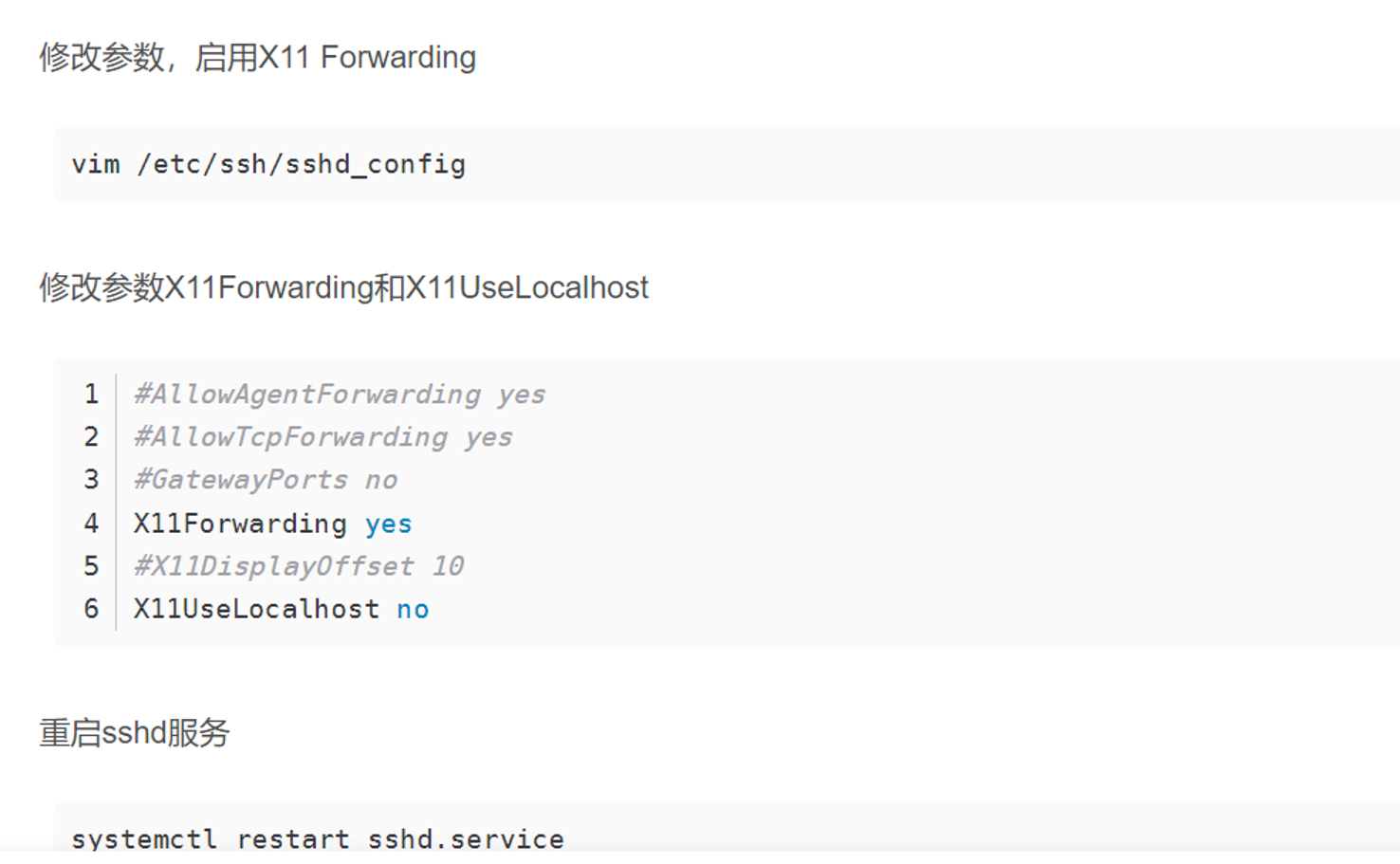Click the #GatewayPorts no comment line
This screenshot has width=1400, height=864.
pos(266,480)
